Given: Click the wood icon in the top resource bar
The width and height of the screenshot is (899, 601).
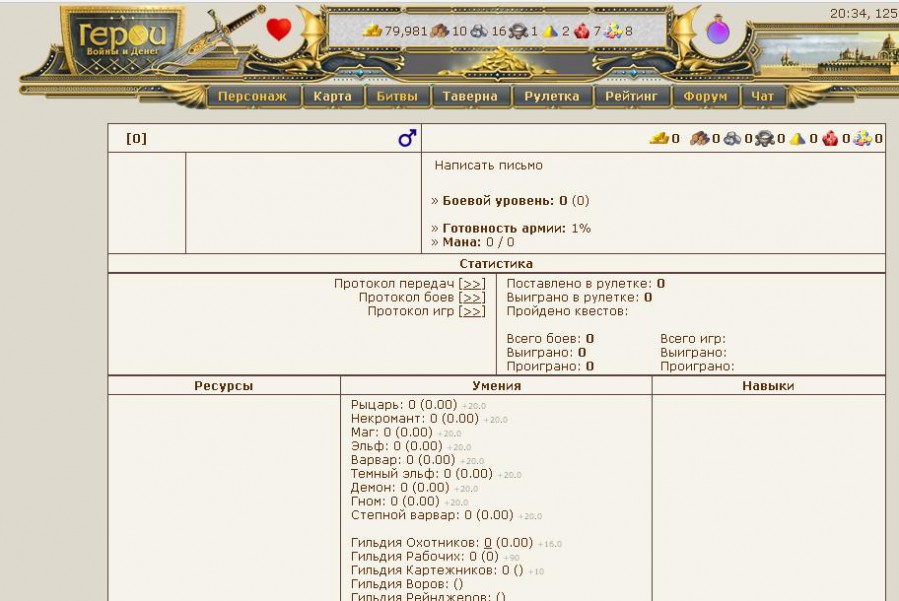Looking at the screenshot, I should [440, 31].
